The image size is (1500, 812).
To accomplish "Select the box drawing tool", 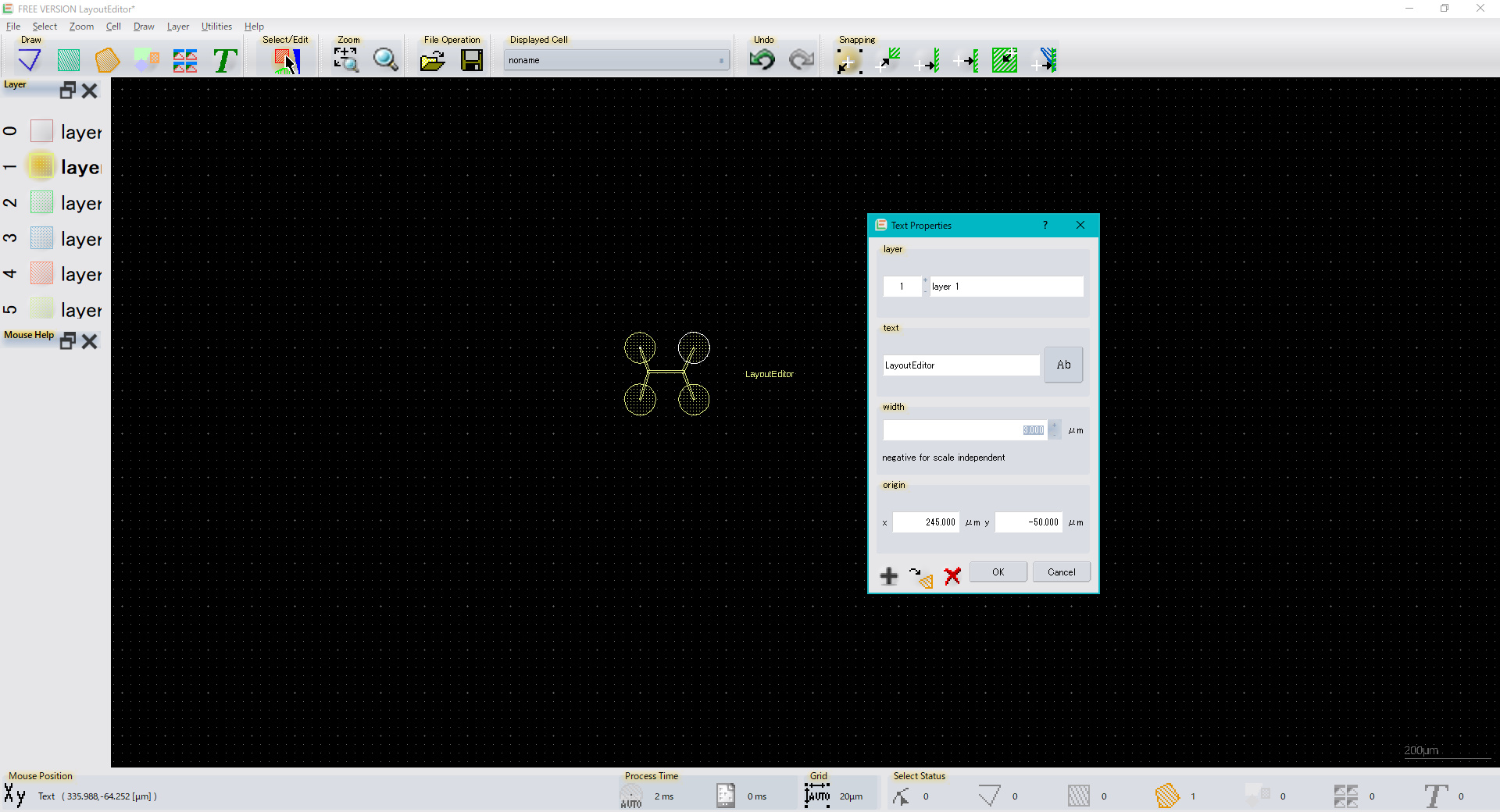I will click(69, 60).
